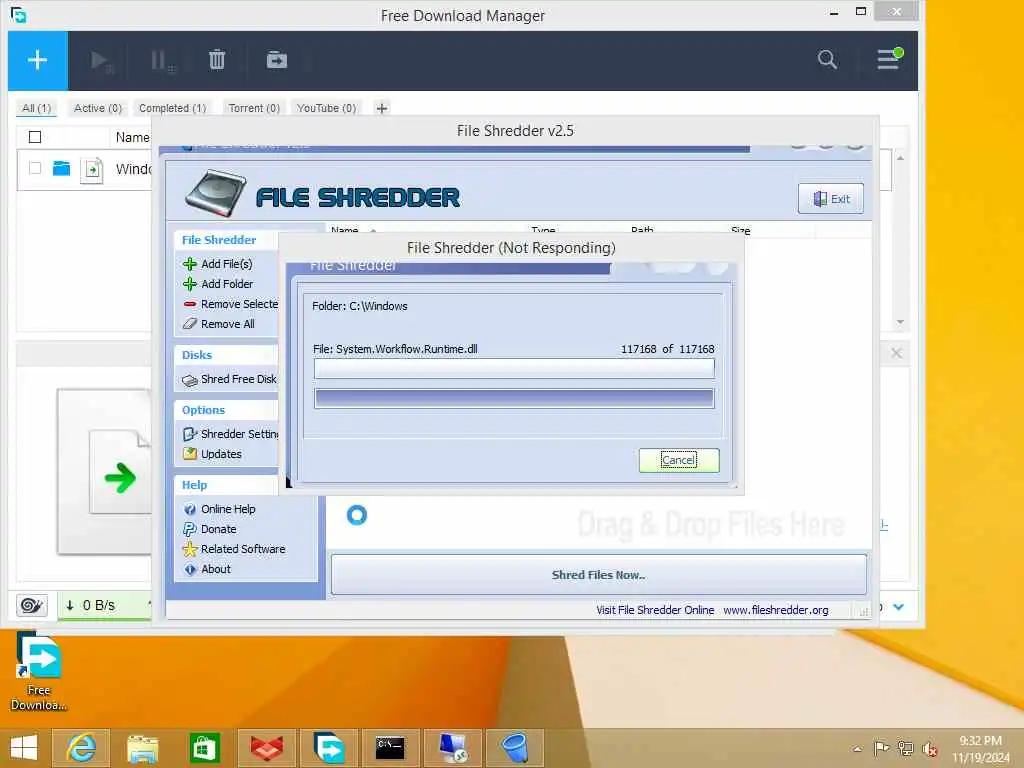The height and width of the screenshot is (768, 1024).
Task: Click the file icon in download row
Action: coord(91,170)
